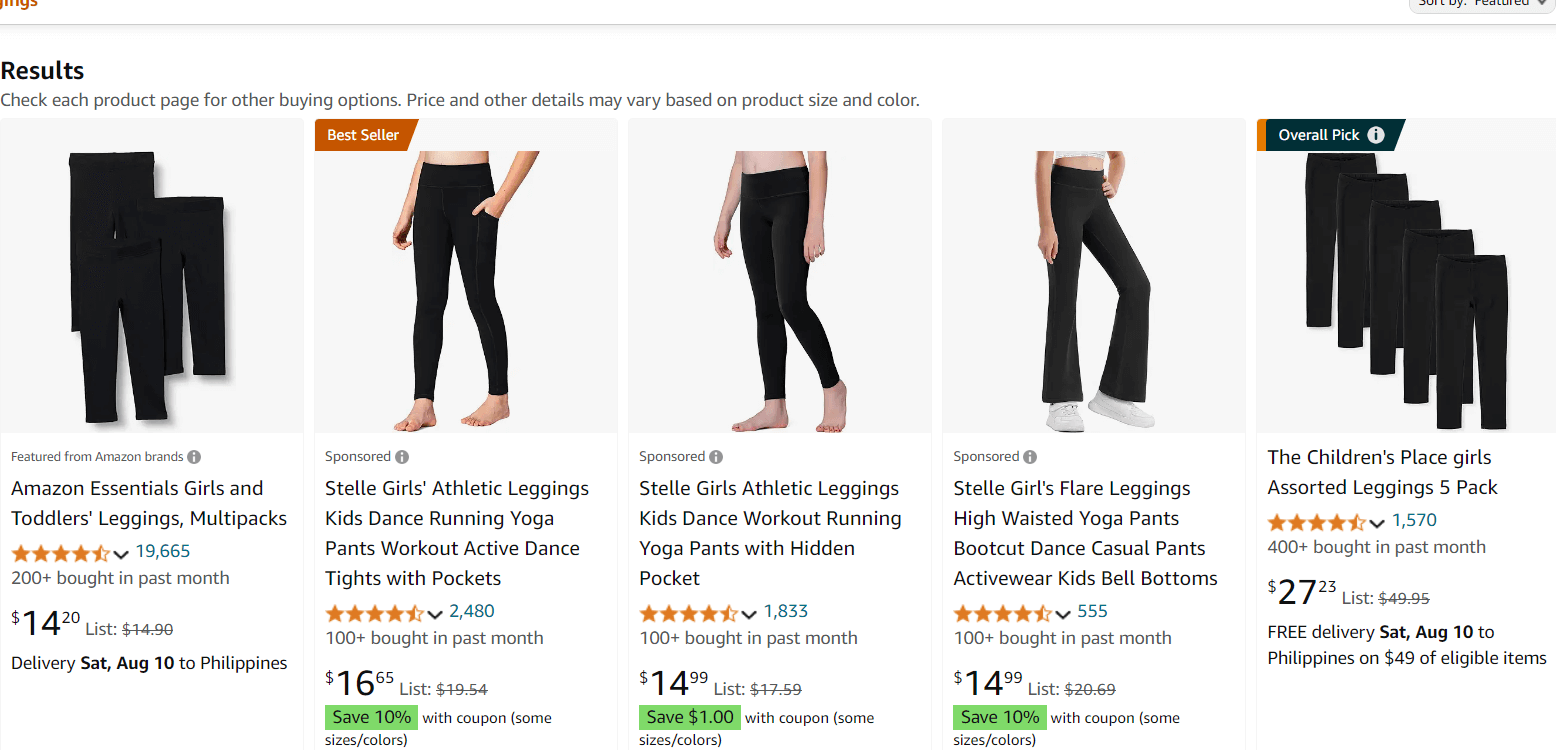This screenshot has height=750, width=1556.
Task: Click Save $1.00 coupon badge
Action: pos(689,717)
